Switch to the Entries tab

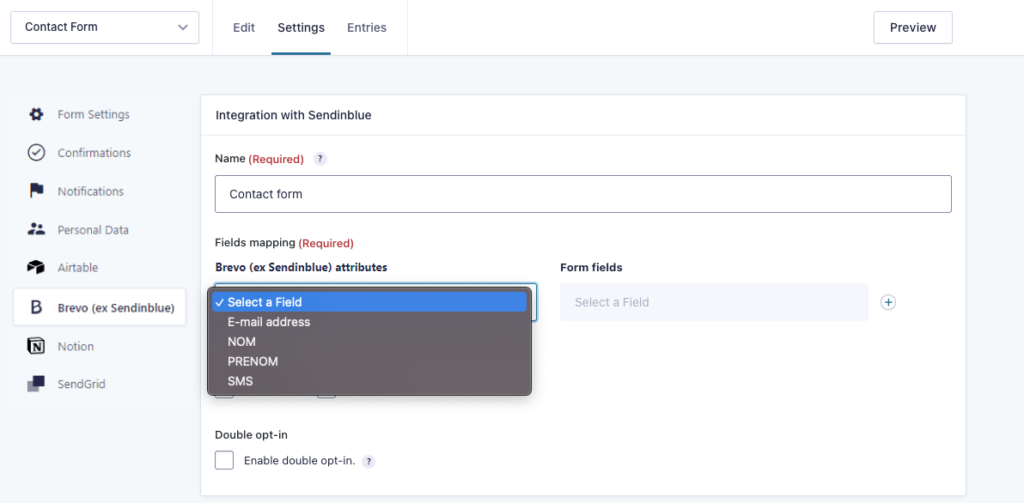tap(366, 27)
